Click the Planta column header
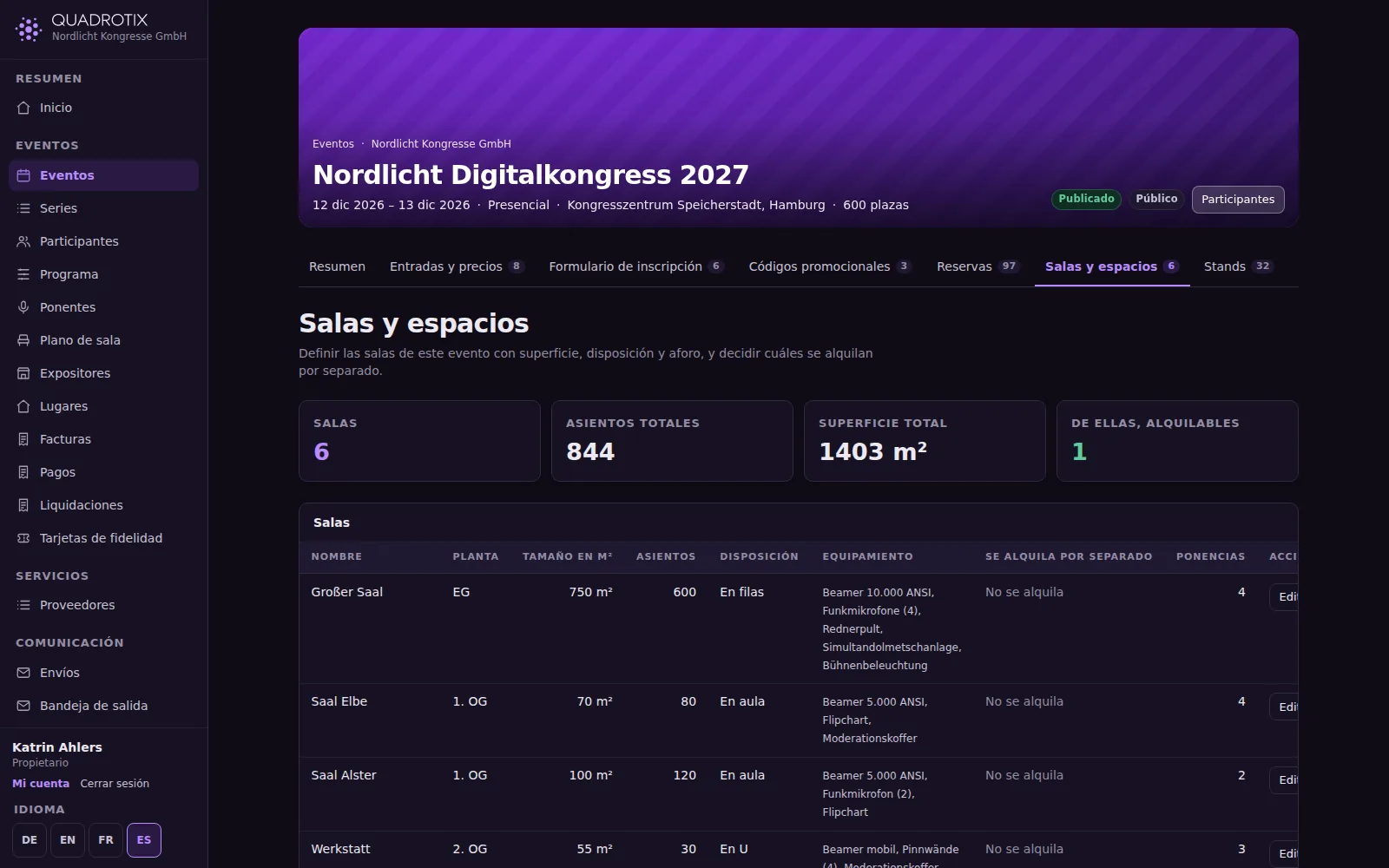This screenshot has height=868, width=1389. [476, 556]
